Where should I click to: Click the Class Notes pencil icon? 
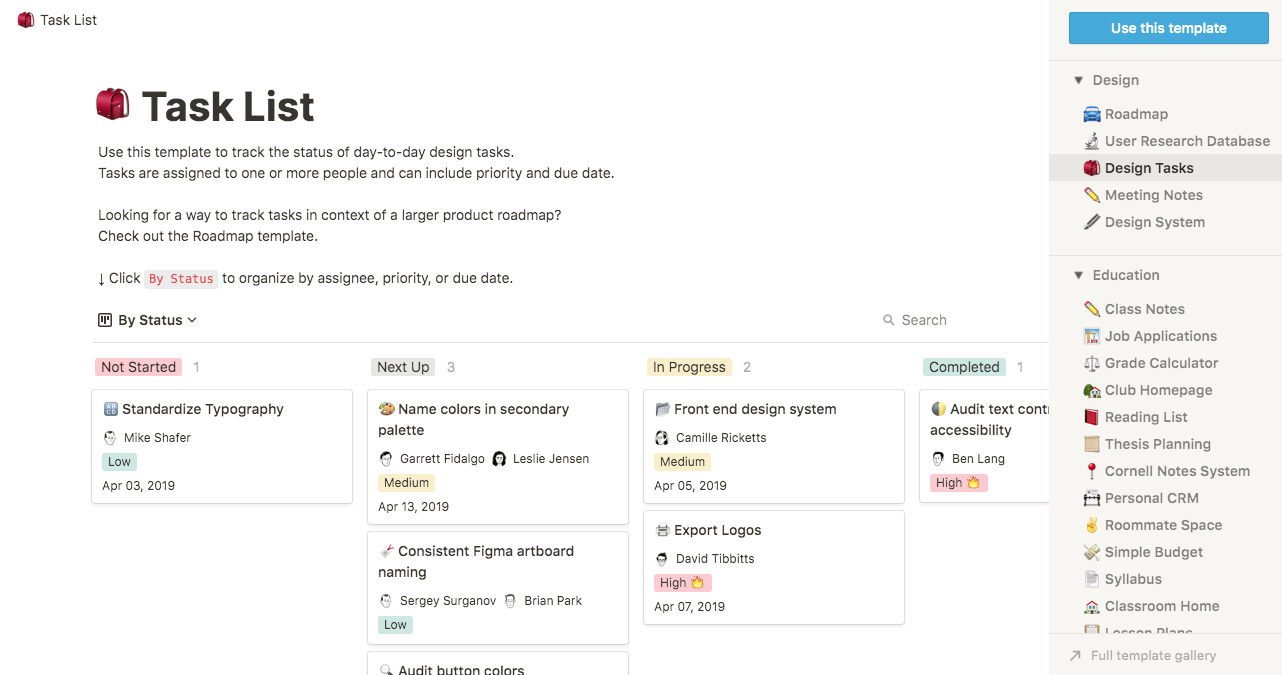(1089, 308)
